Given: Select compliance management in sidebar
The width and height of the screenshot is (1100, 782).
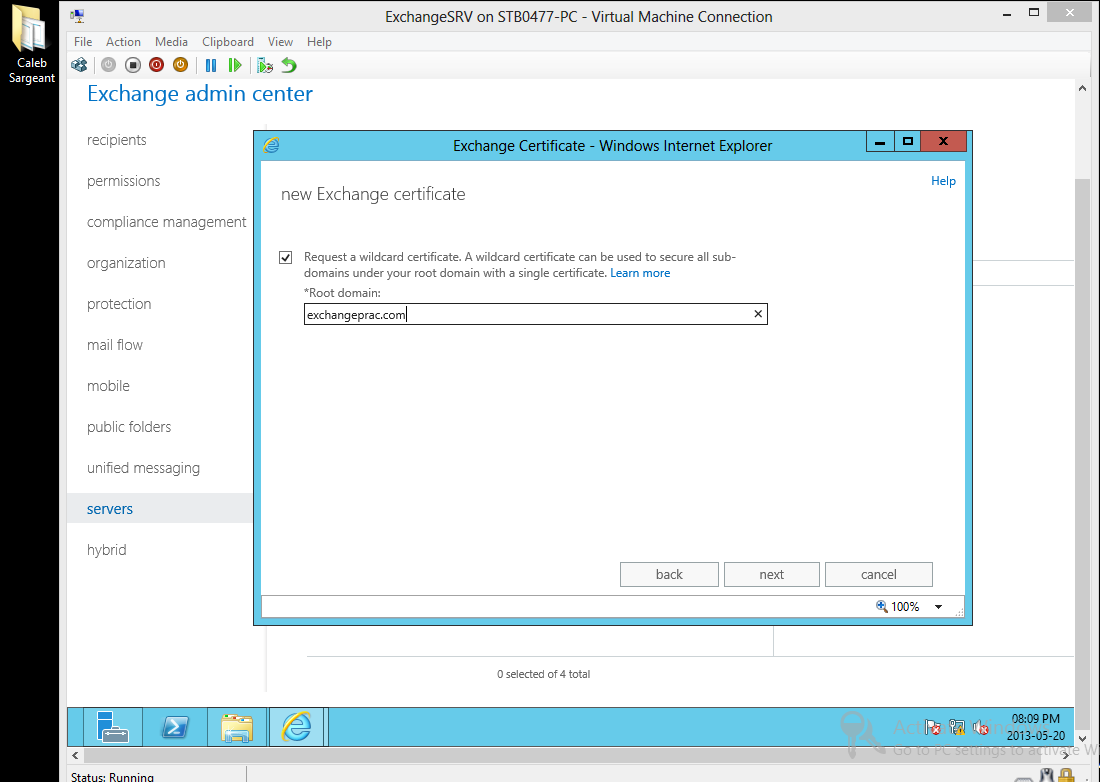Looking at the screenshot, I should tap(166, 222).
